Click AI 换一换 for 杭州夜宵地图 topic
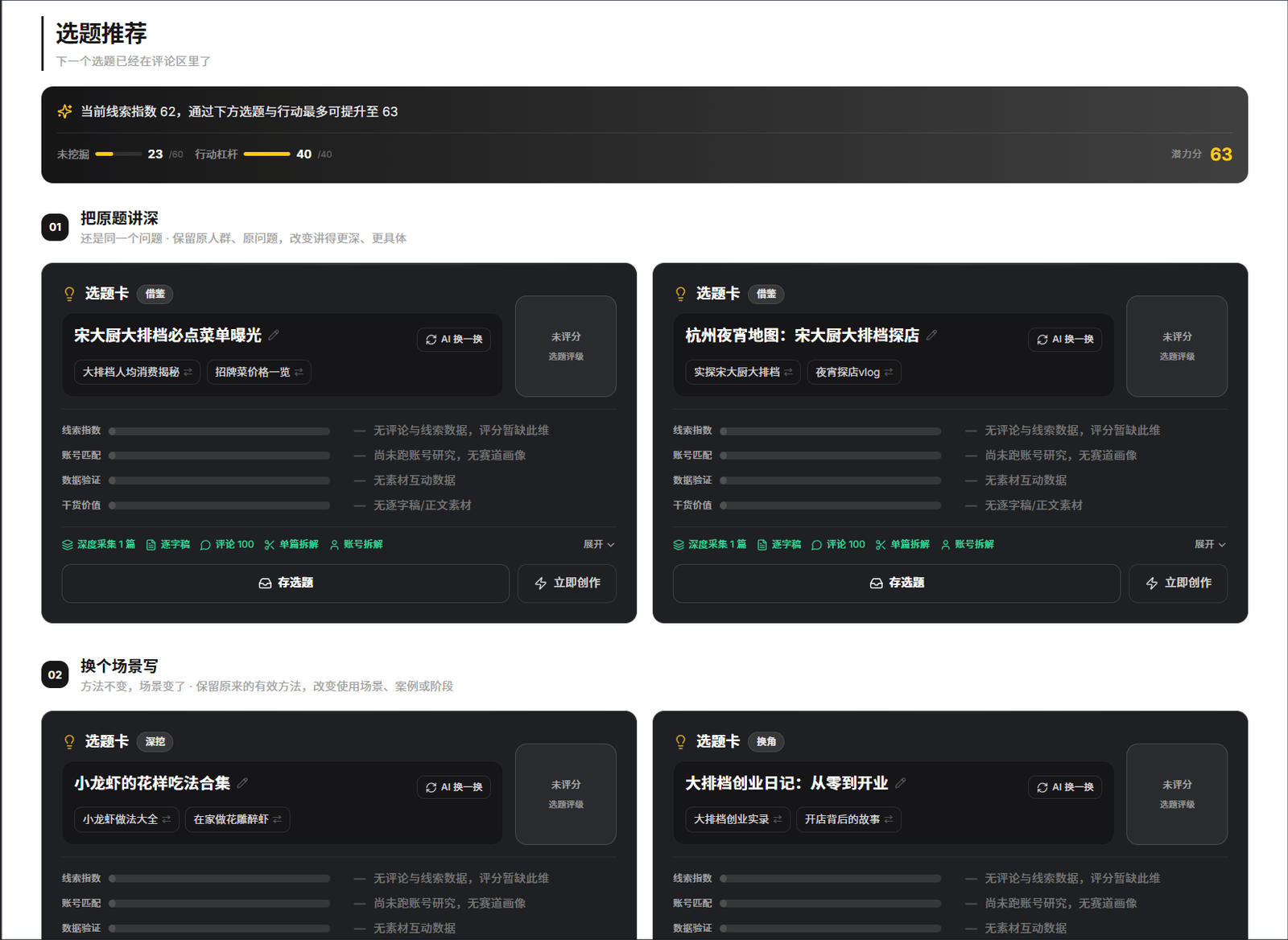The height and width of the screenshot is (940, 1288). coord(1065,340)
